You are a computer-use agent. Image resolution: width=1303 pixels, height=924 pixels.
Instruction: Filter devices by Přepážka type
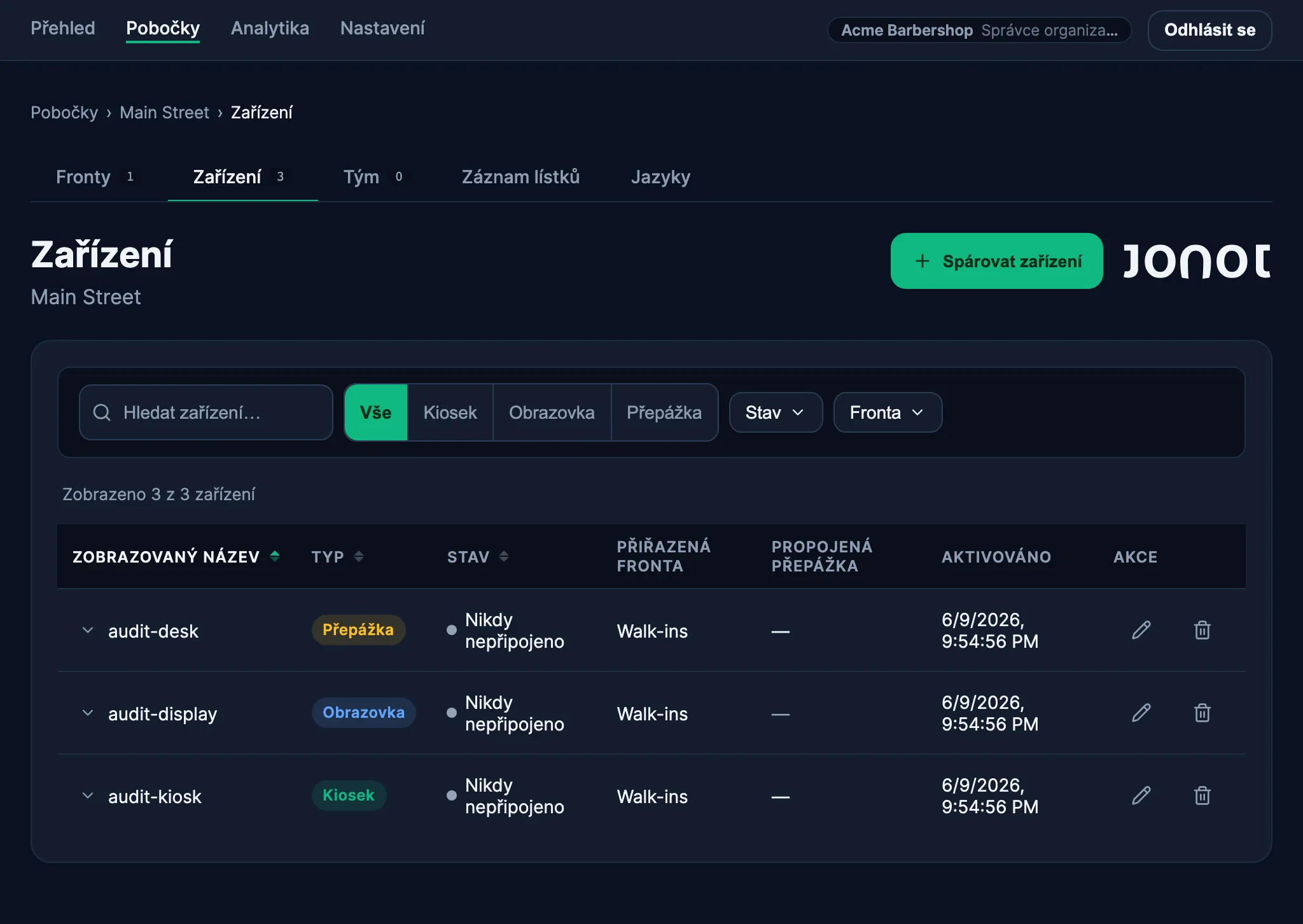click(x=664, y=412)
